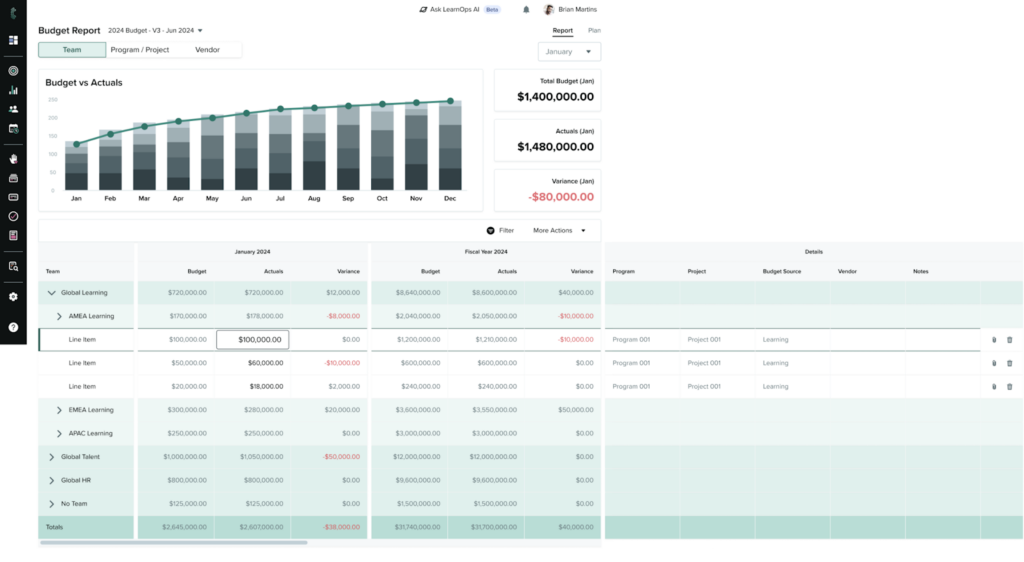Image resolution: width=1024 pixels, height=562 pixels.
Task: Click the settings gear in the sidebar
Action: pyautogui.click(x=13, y=297)
